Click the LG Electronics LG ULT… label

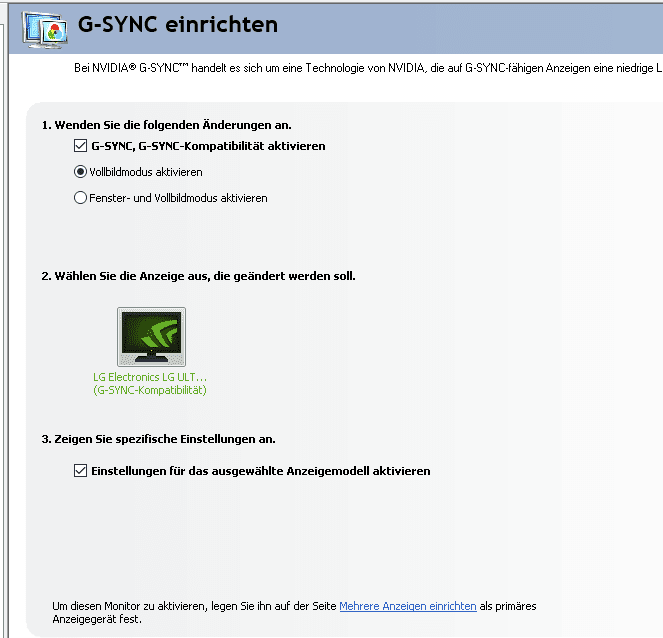tap(150, 377)
